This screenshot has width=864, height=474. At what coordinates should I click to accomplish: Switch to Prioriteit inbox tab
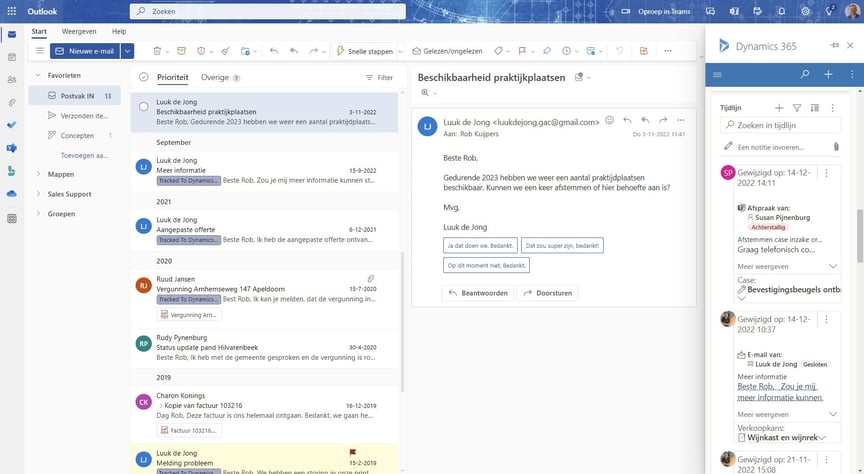click(172, 77)
